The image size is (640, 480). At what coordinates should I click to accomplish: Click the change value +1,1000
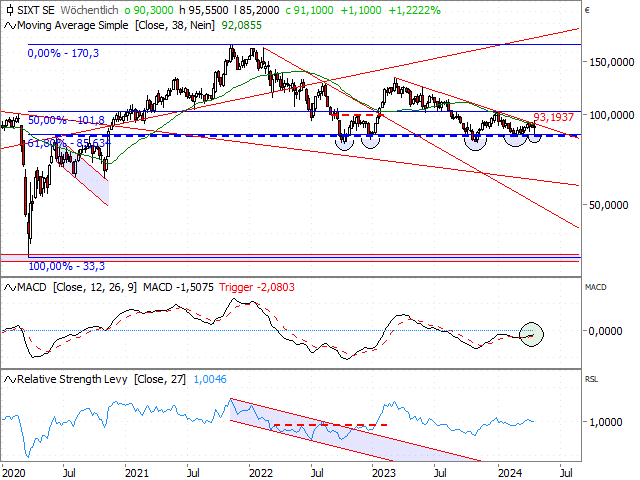tap(360, 10)
